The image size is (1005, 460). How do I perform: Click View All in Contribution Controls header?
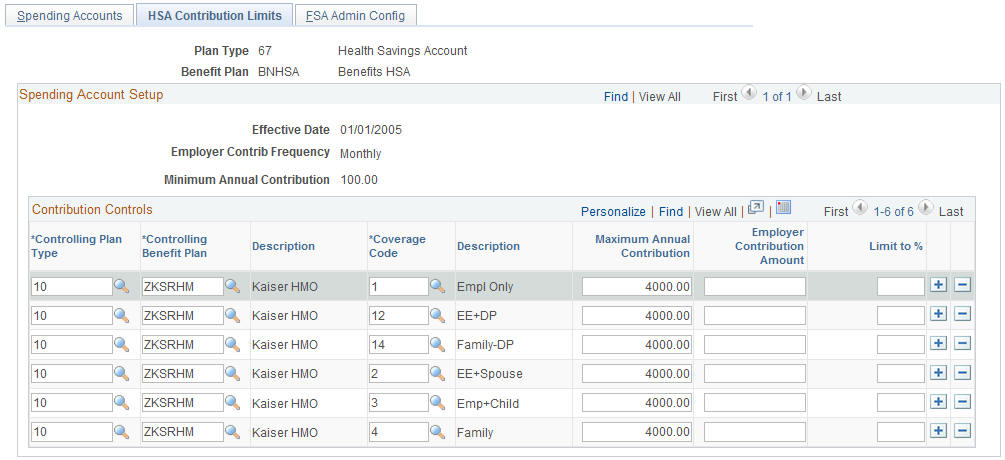[x=716, y=211]
